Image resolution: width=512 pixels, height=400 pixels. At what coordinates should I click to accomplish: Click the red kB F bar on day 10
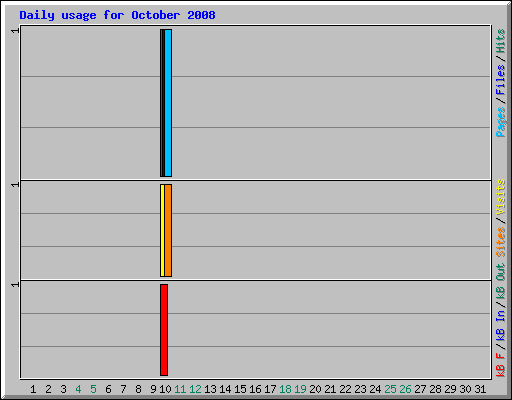tap(164, 330)
